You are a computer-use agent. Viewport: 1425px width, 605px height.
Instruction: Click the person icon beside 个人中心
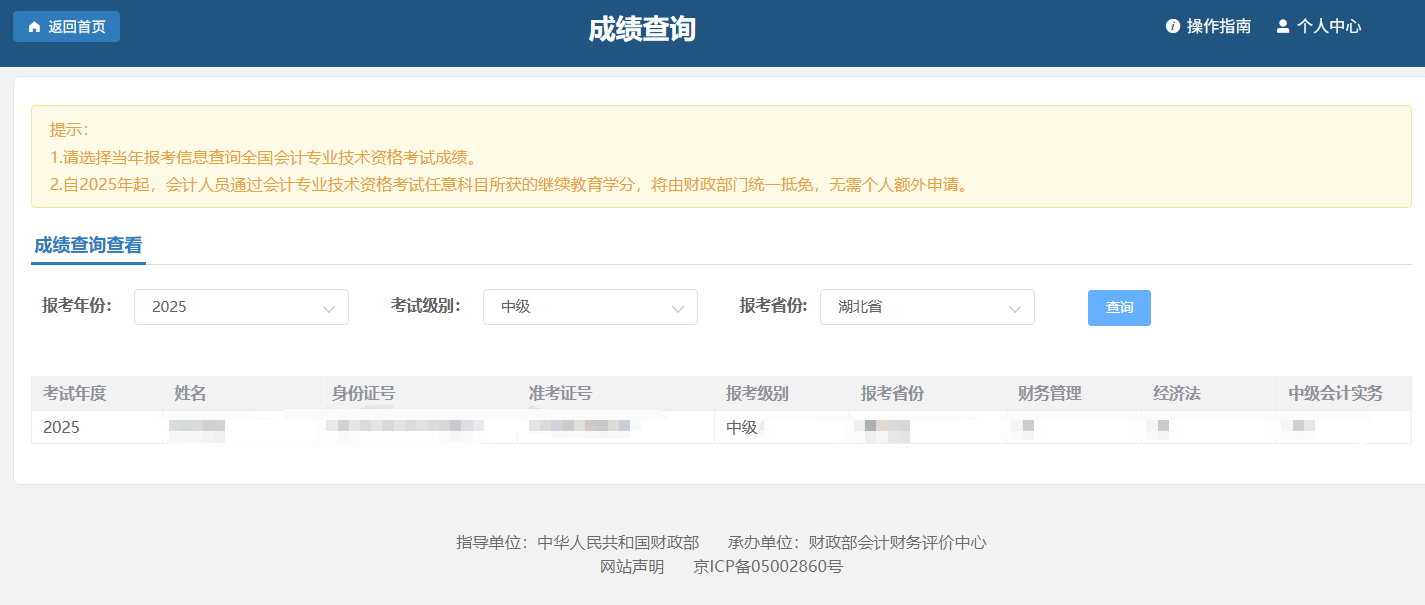1283,27
